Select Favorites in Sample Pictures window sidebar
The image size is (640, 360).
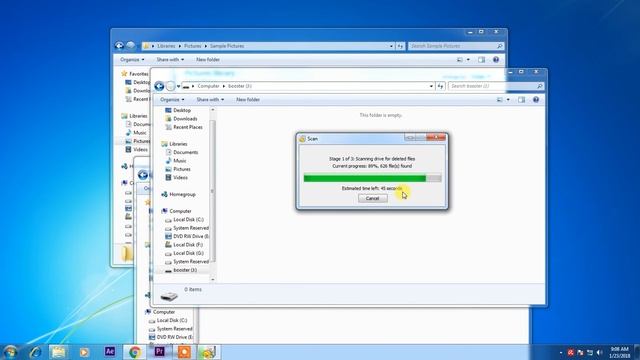click(135, 74)
